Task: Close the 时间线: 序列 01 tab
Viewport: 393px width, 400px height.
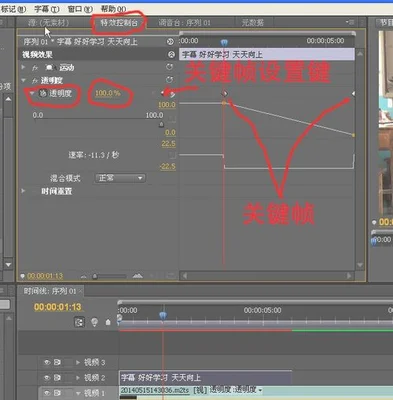Action: click(x=80, y=291)
